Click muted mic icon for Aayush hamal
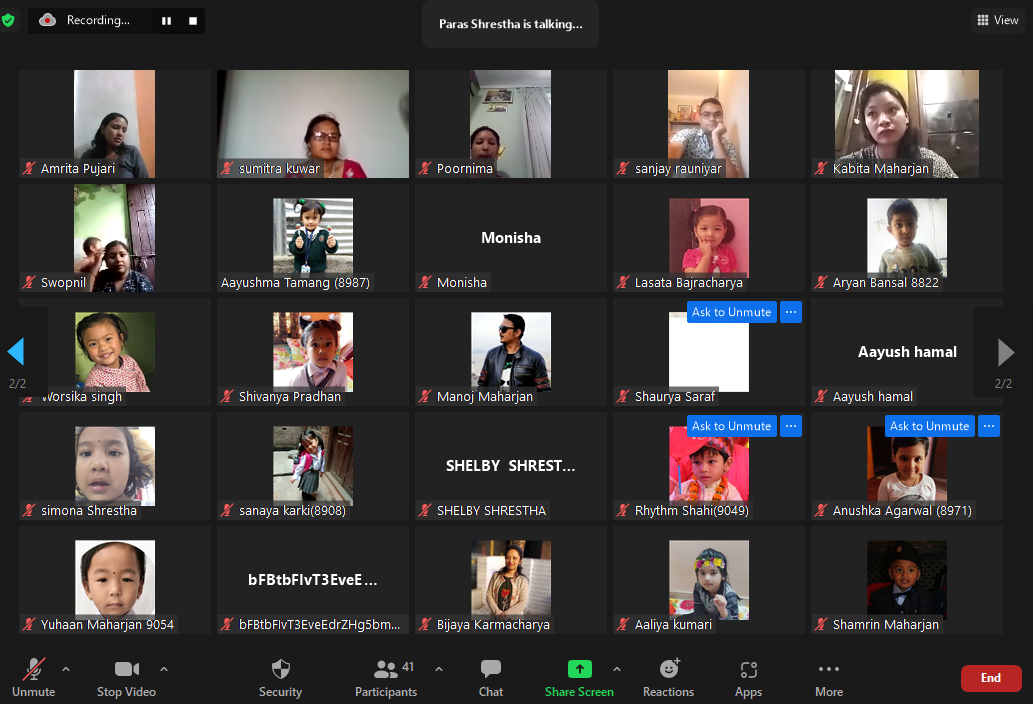The height and width of the screenshot is (704, 1033). click(822, 396)
